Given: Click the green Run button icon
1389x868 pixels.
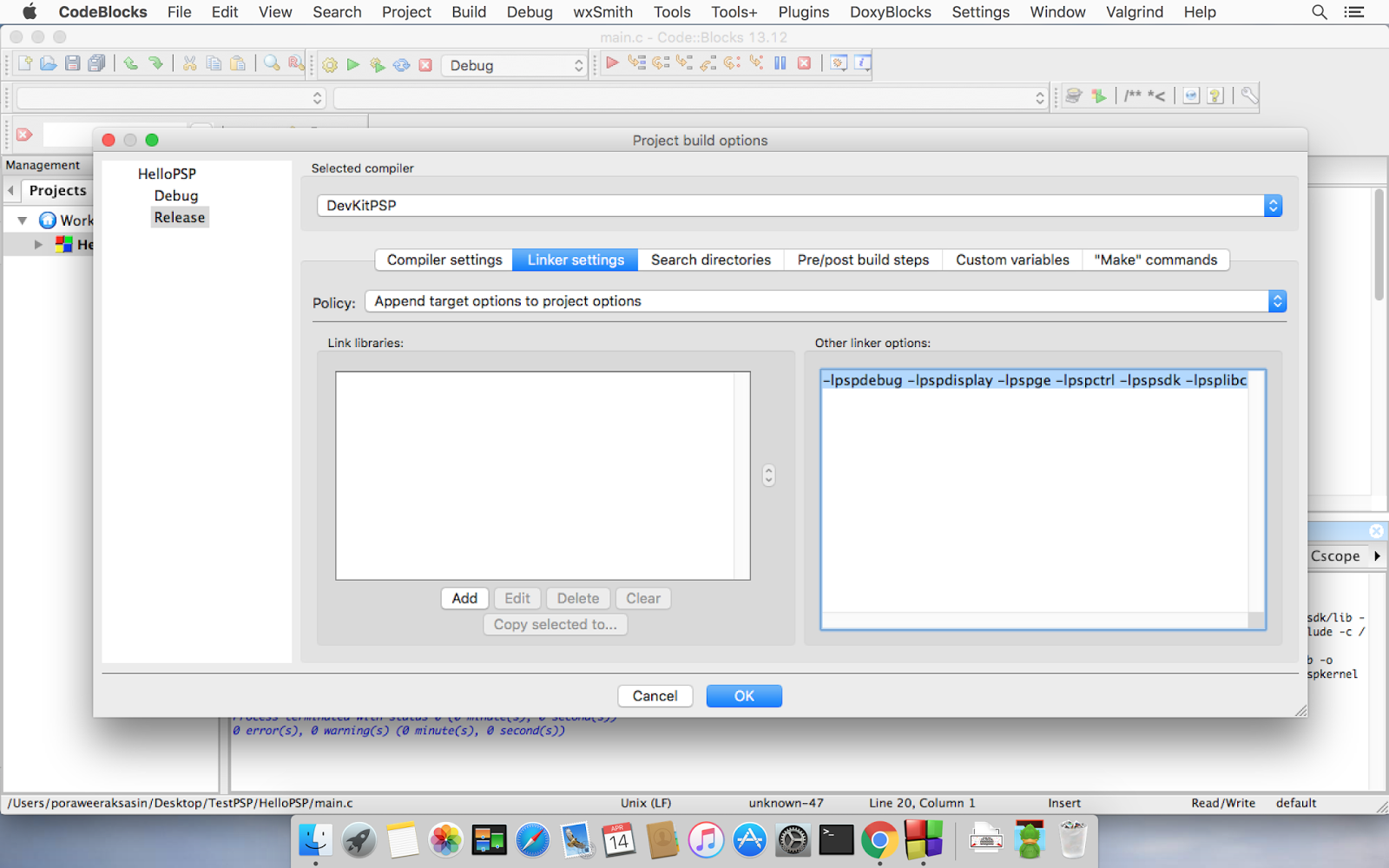Looking at the screenshot, I should coord(353,64).
